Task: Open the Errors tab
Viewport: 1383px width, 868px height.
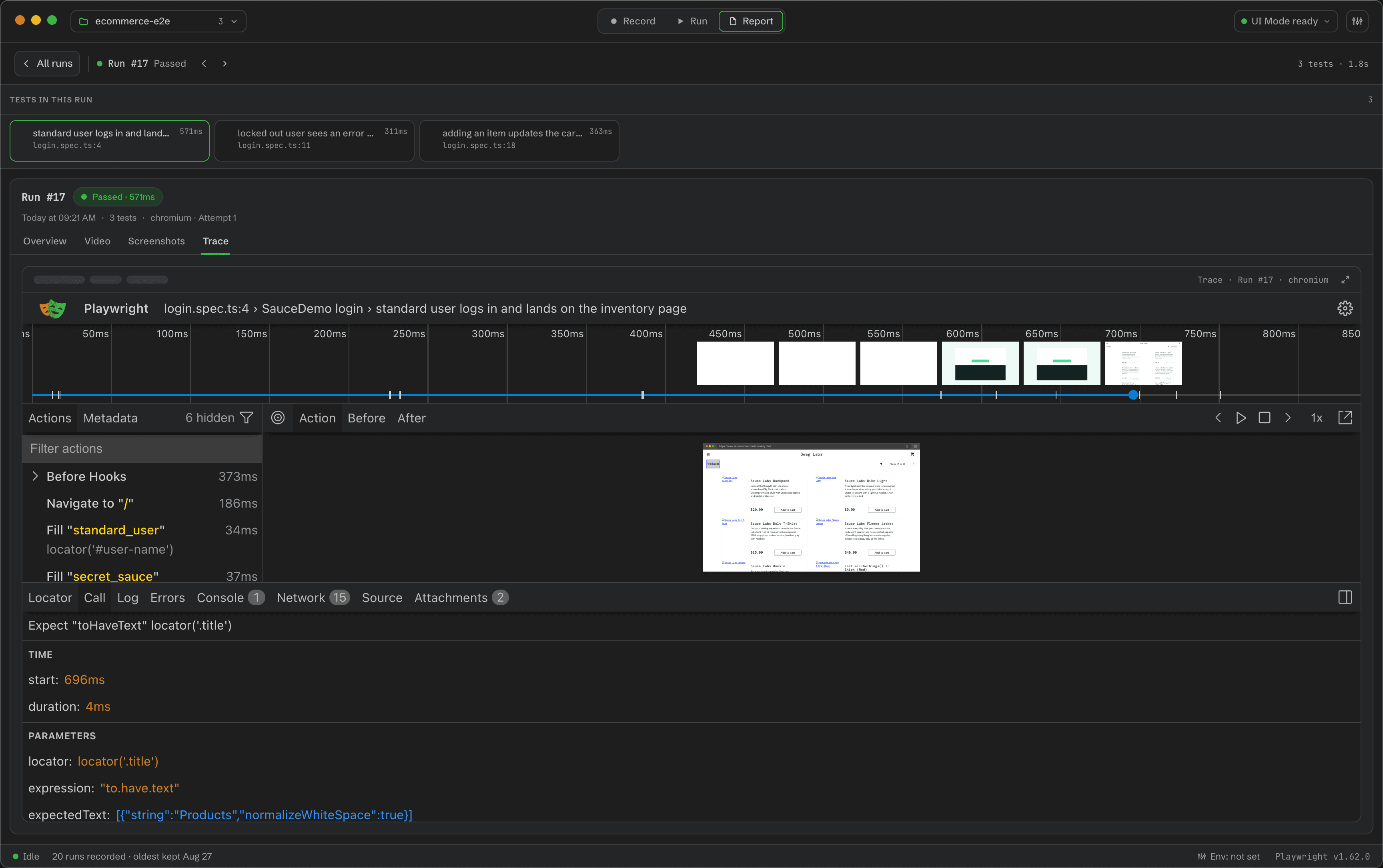Action: pyautogui.click(x=168, y=598)
